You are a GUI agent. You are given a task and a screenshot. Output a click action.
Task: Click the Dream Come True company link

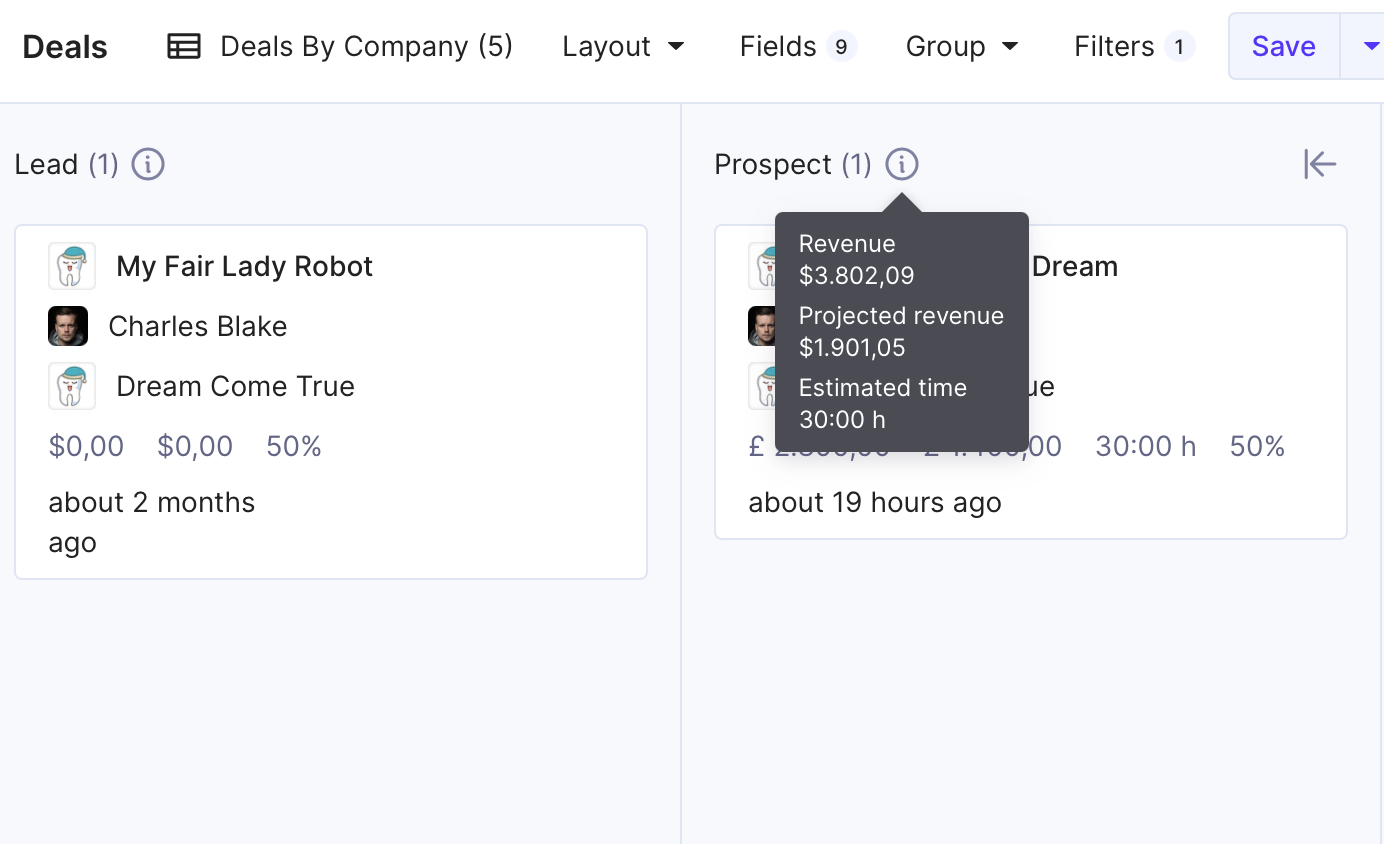[235, 386]
